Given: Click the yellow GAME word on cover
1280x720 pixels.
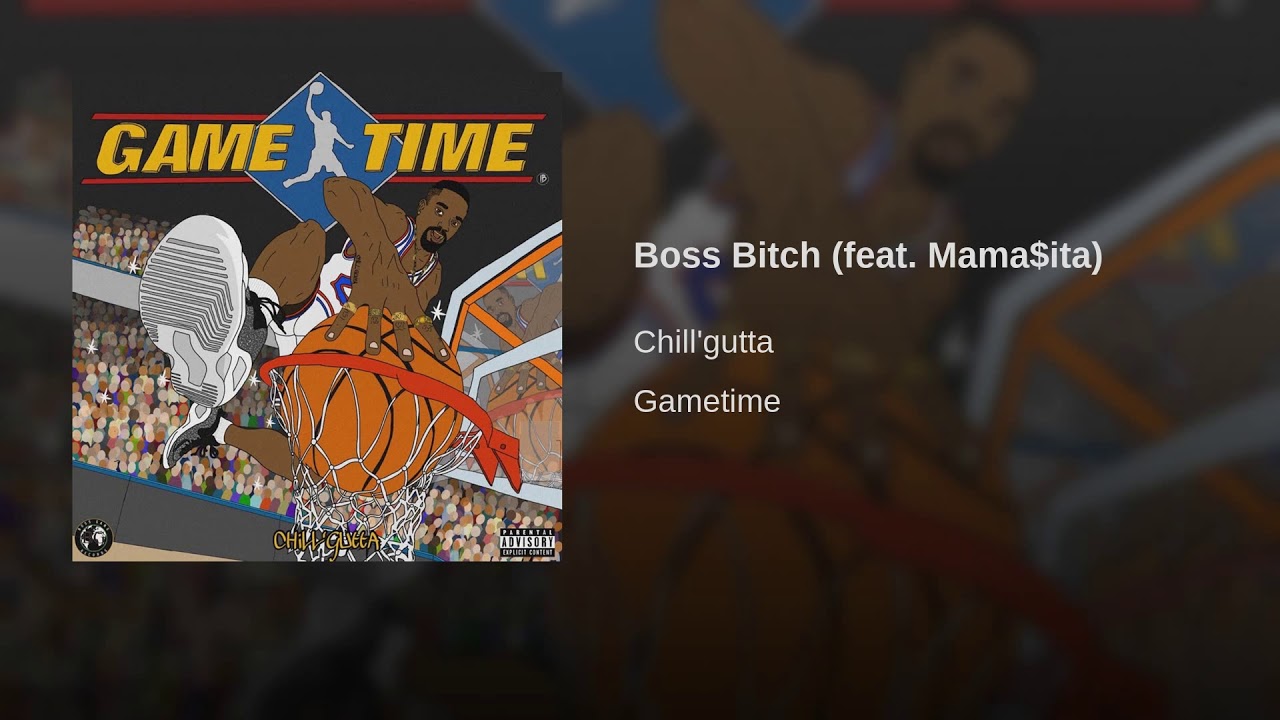Looking at the screenshot, I should point(193,148).
